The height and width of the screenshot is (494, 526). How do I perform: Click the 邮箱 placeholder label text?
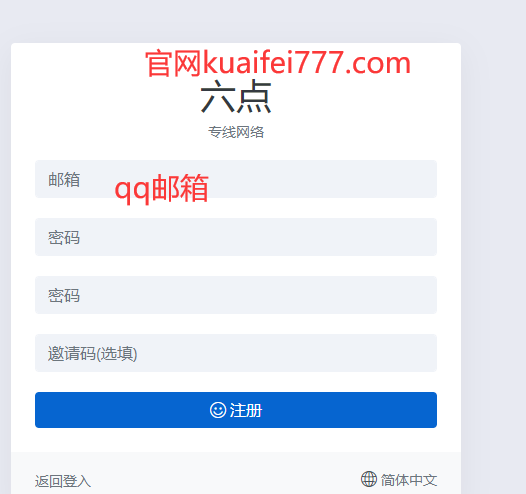tap(64, 179)
